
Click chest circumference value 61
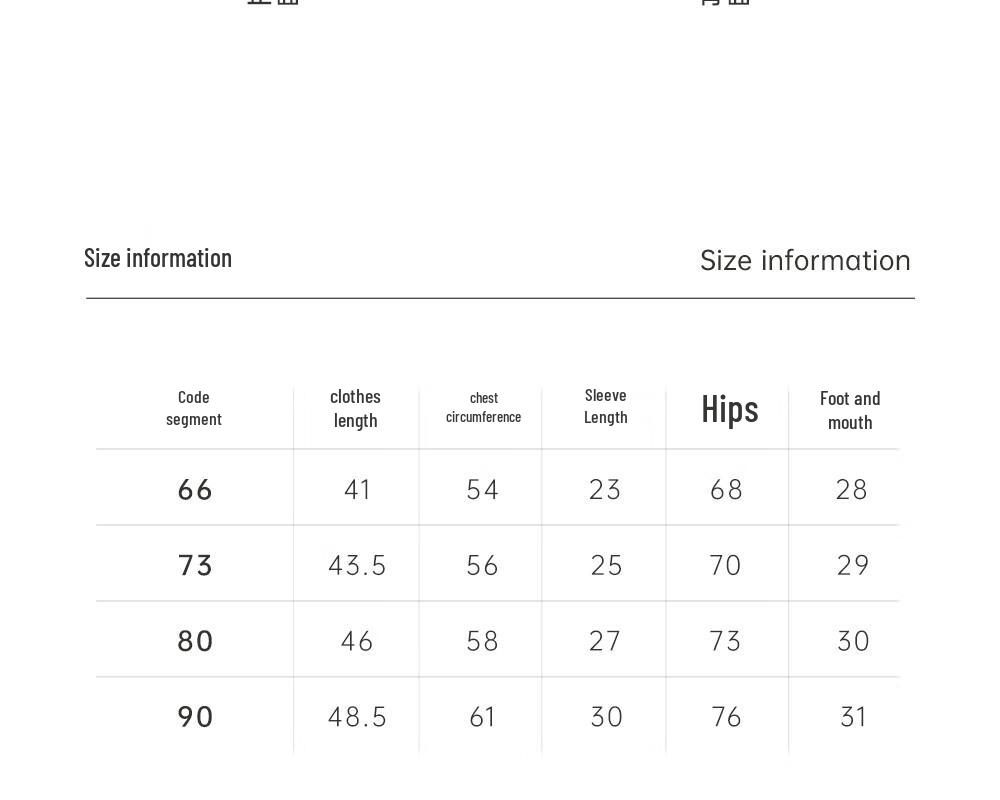[x=482, y=717]
